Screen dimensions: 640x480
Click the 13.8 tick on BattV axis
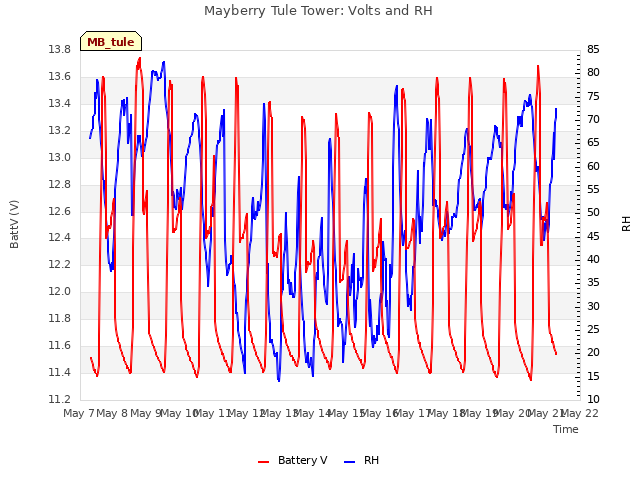[x=59, y=49]
